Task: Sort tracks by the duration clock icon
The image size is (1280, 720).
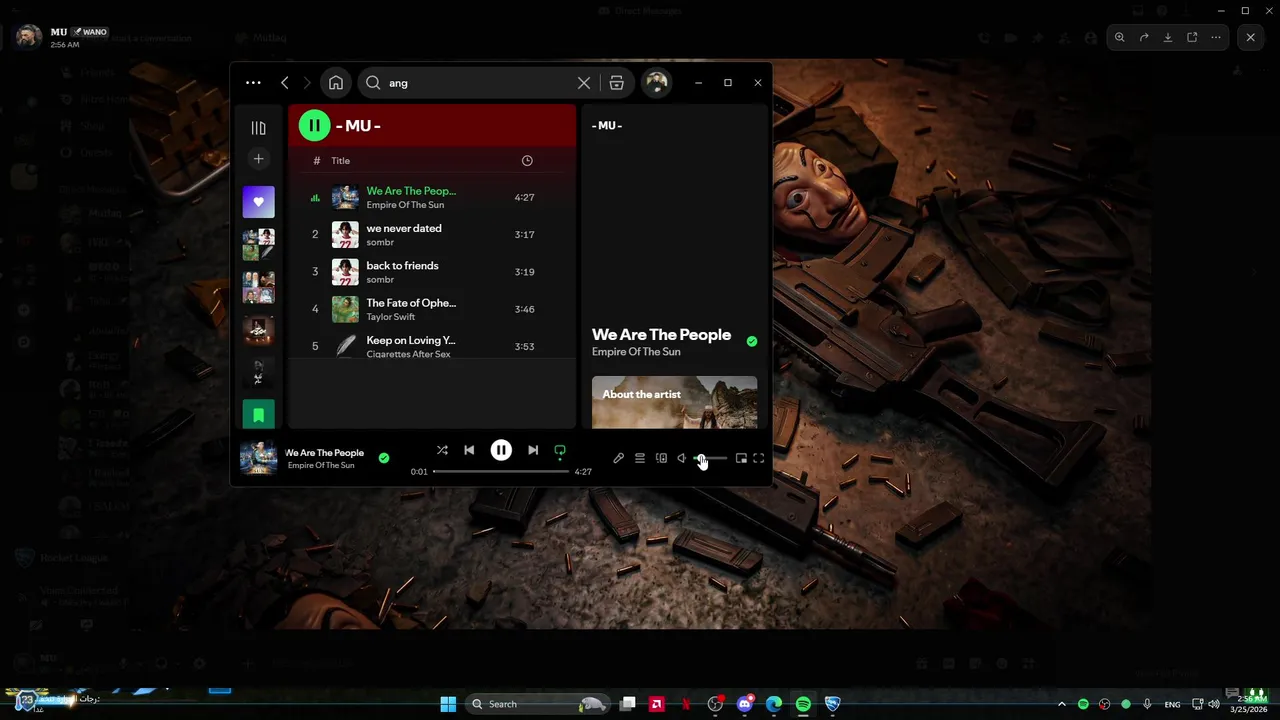Action: click(527, 161)
